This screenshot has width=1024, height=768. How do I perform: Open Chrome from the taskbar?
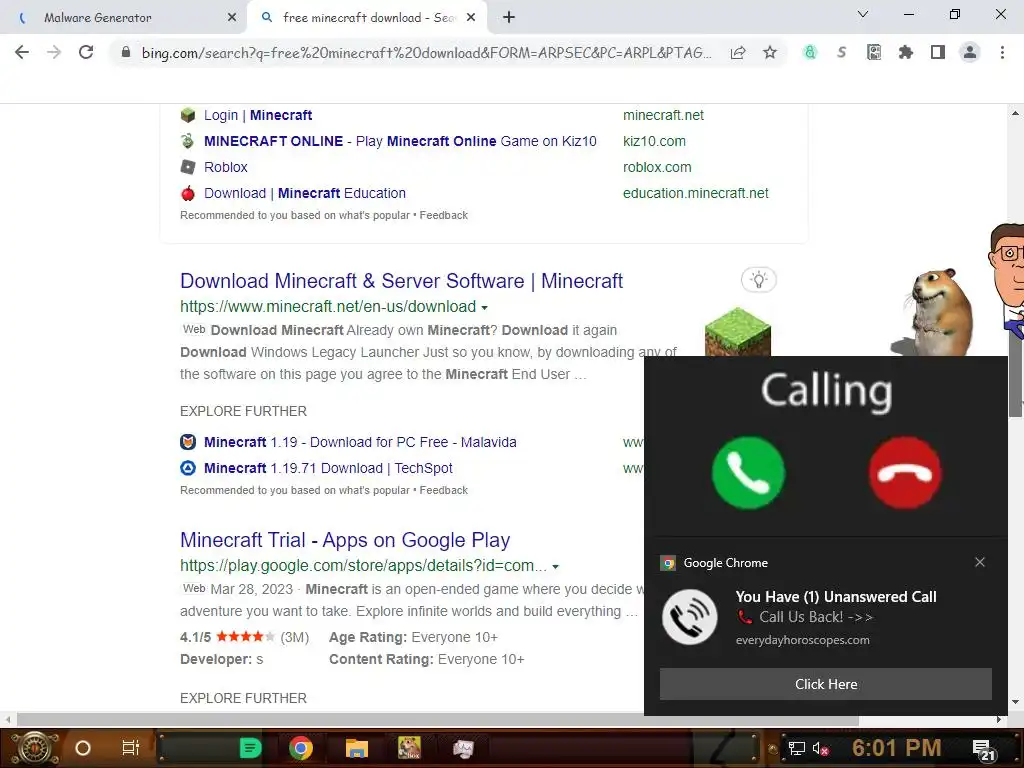click(x=300, y=748)
